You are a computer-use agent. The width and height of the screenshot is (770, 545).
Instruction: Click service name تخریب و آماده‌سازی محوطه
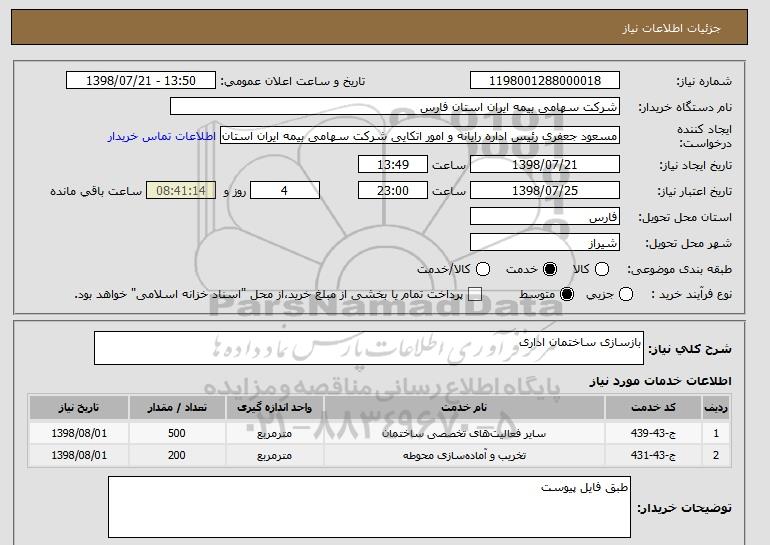click(x=464, y=456)
